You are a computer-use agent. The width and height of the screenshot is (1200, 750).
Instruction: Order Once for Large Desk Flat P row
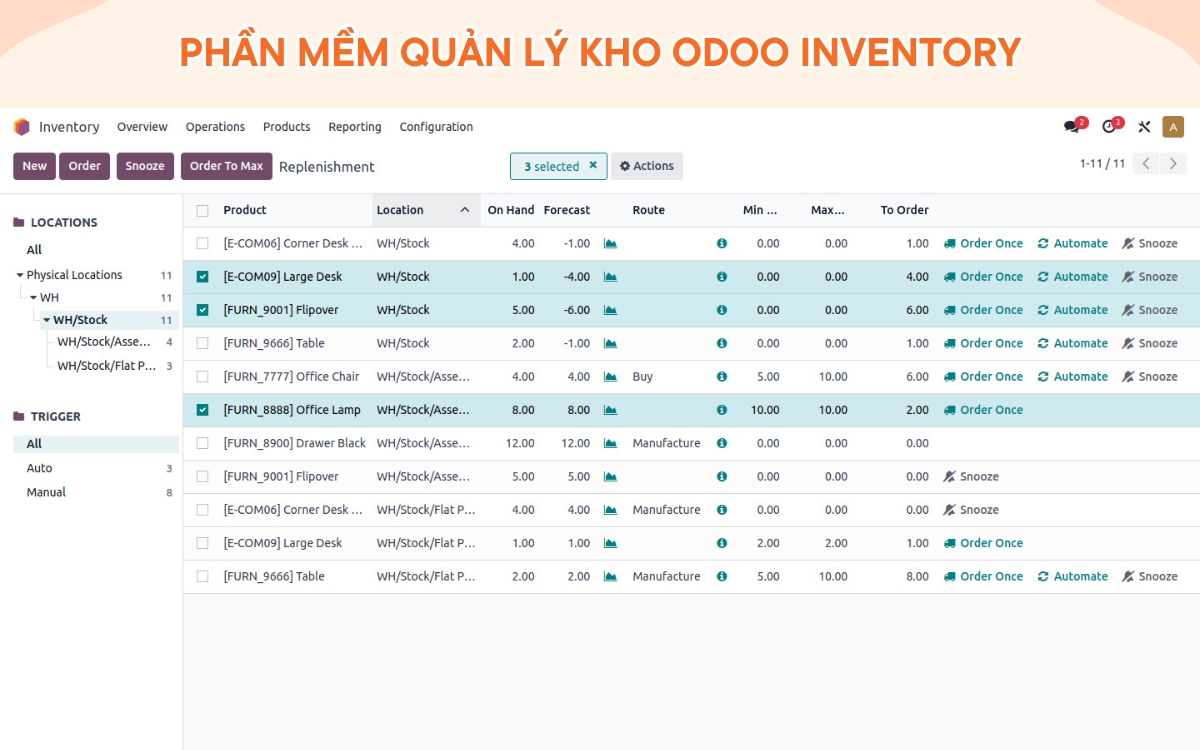[983, 543]
